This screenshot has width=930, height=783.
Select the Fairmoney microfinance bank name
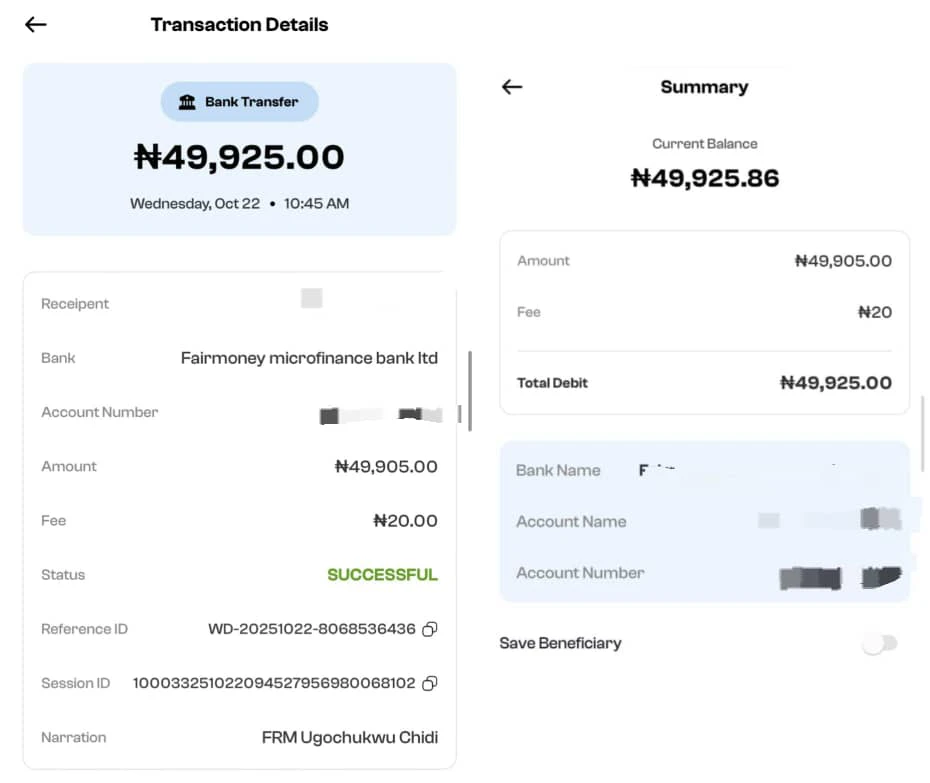tap(309, 358)
